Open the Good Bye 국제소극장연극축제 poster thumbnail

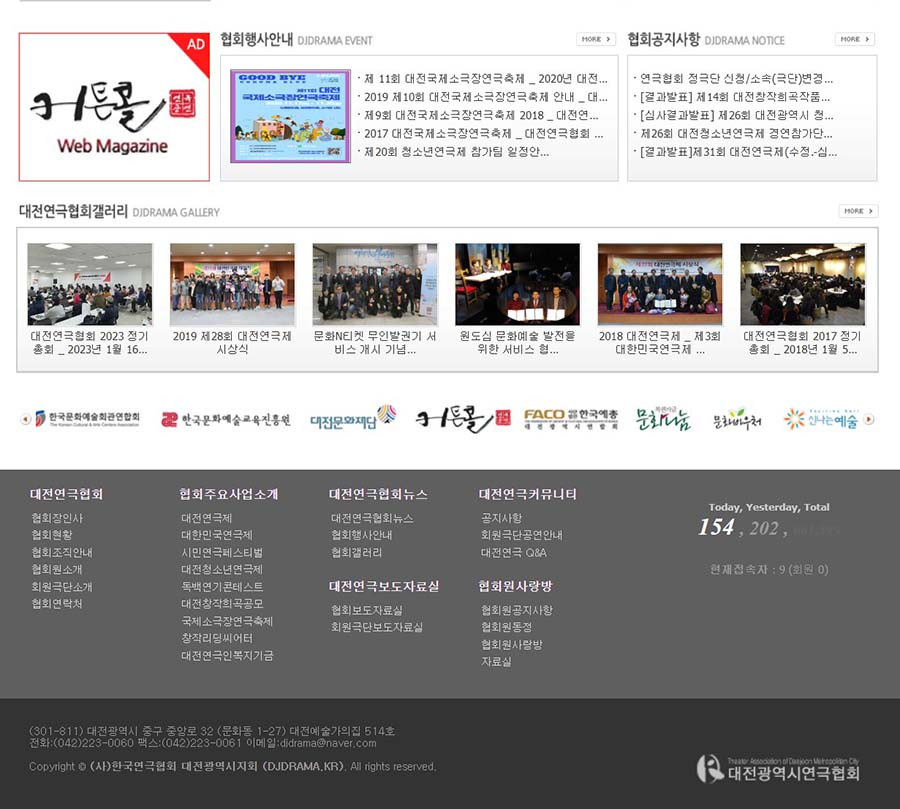[x=290, y=116]
